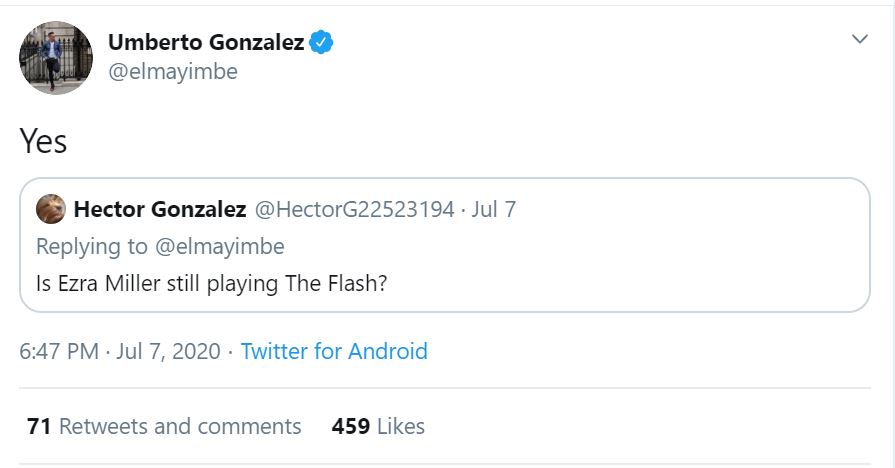Click the bold 71 retweet count

[x=39, y=426]
